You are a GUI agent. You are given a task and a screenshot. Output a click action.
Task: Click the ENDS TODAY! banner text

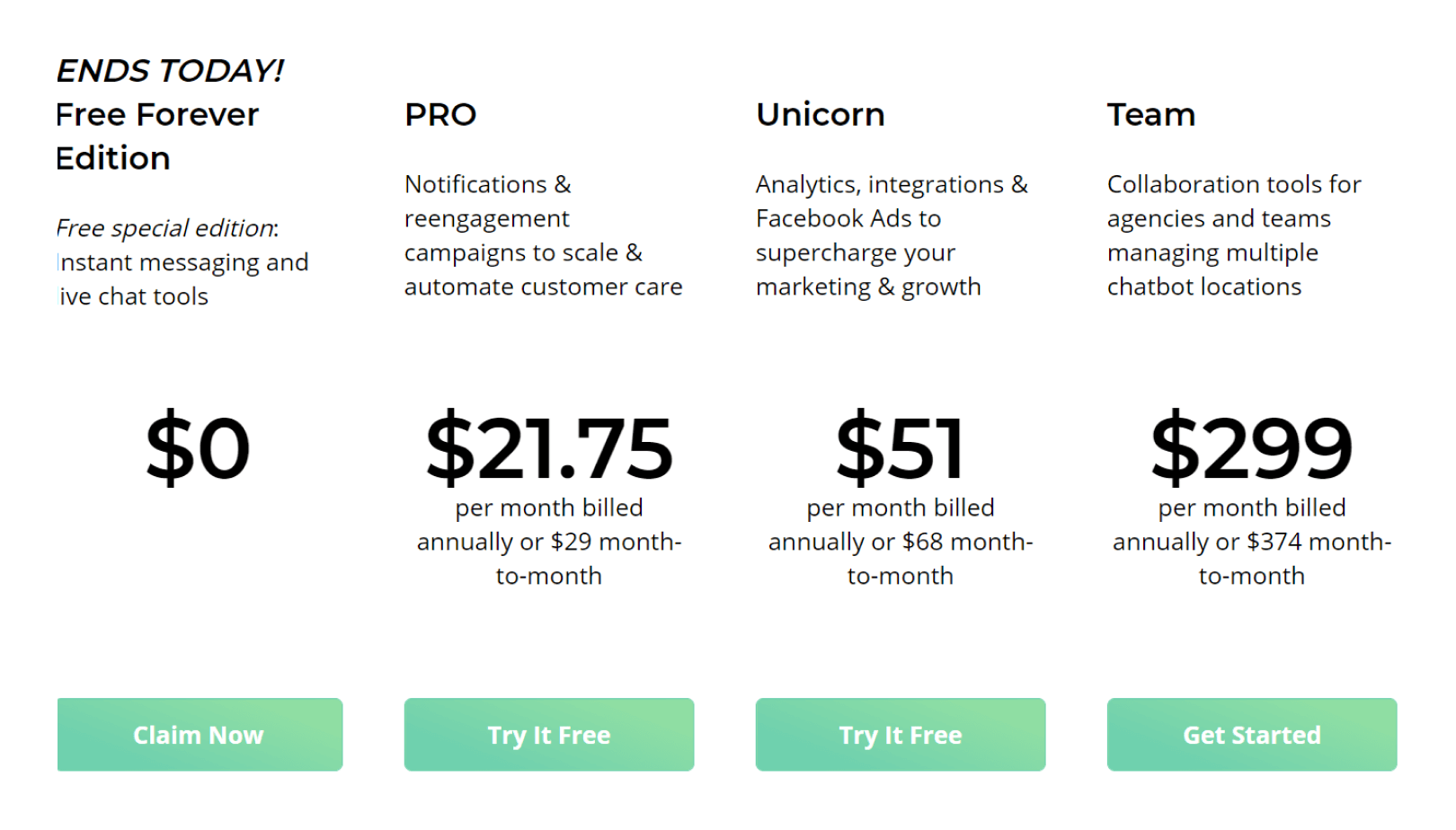point(170,71)
